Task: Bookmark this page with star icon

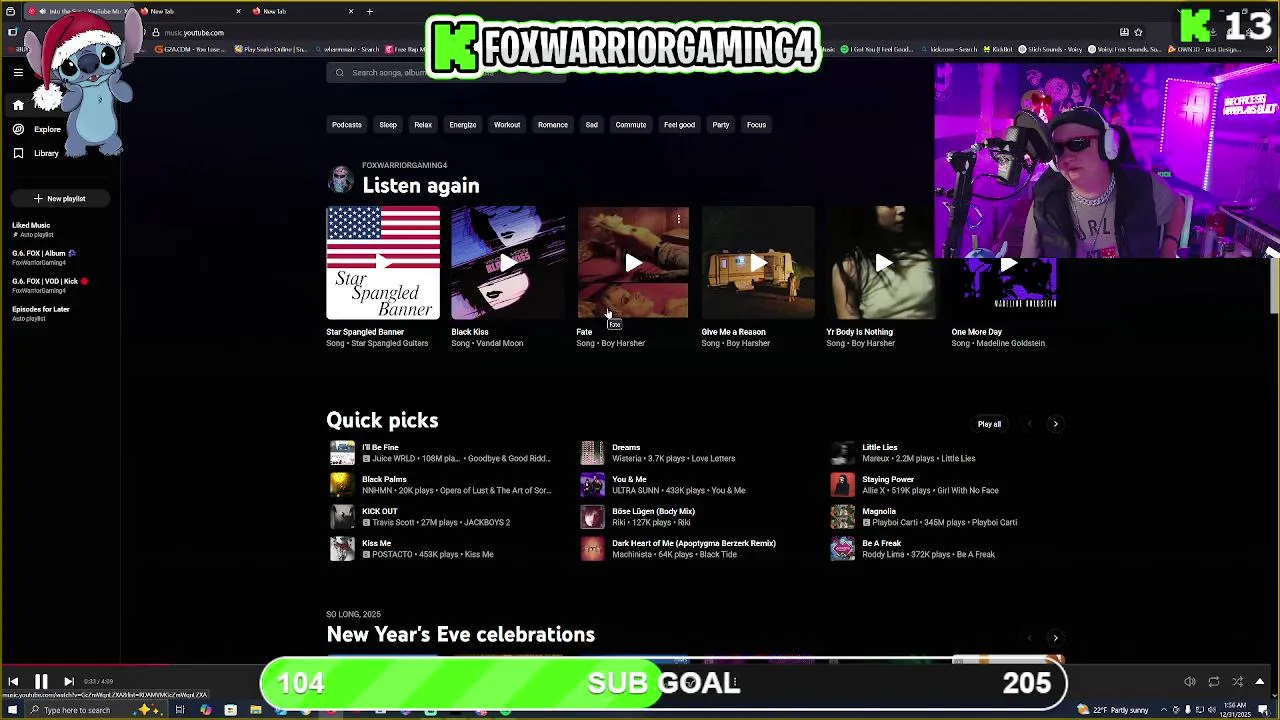Action: pos(1138,32)
